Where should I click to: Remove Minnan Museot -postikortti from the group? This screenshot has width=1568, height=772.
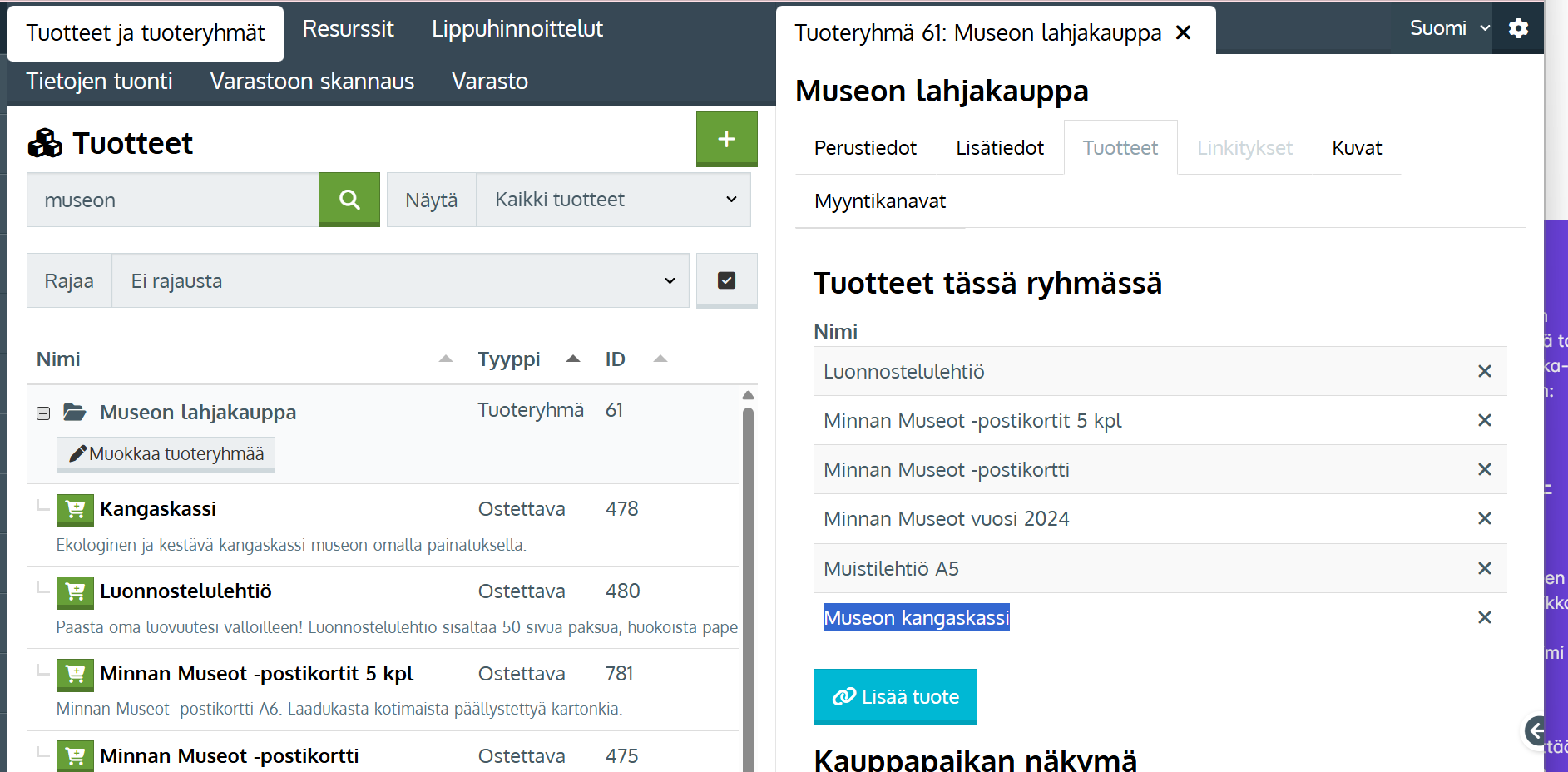(x=1484, y=469)
